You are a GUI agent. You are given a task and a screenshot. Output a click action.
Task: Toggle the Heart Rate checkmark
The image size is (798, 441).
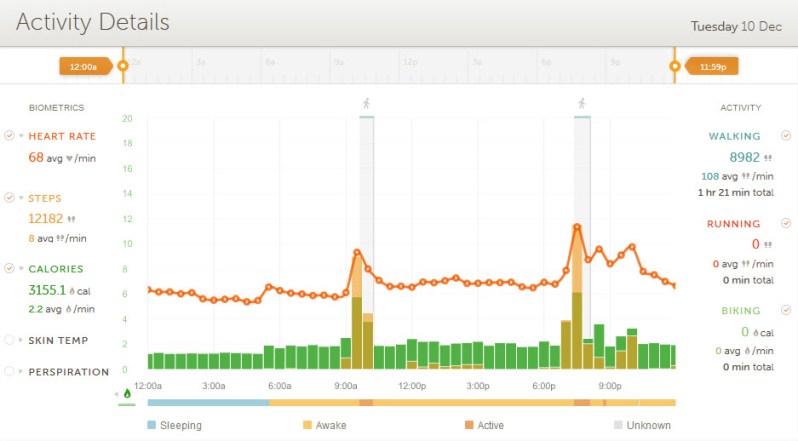(x=9, y=136)
